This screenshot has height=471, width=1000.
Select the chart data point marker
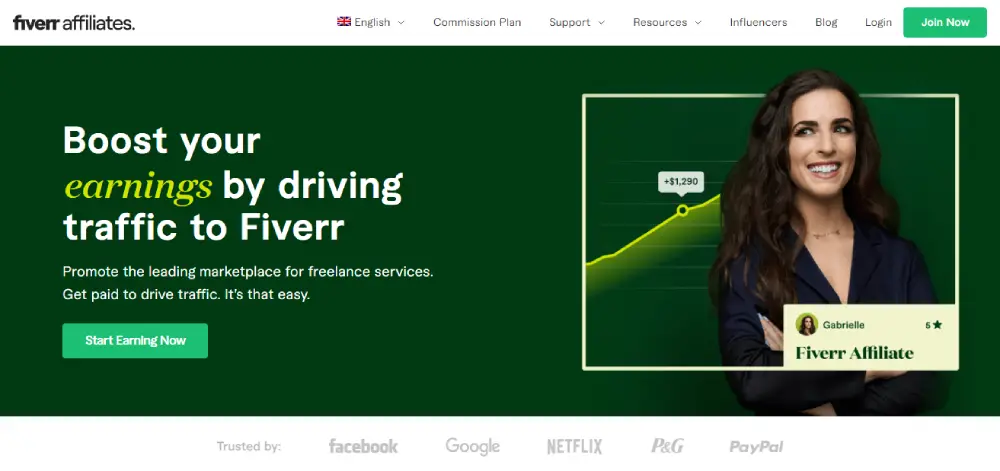[x=682, y=210]
